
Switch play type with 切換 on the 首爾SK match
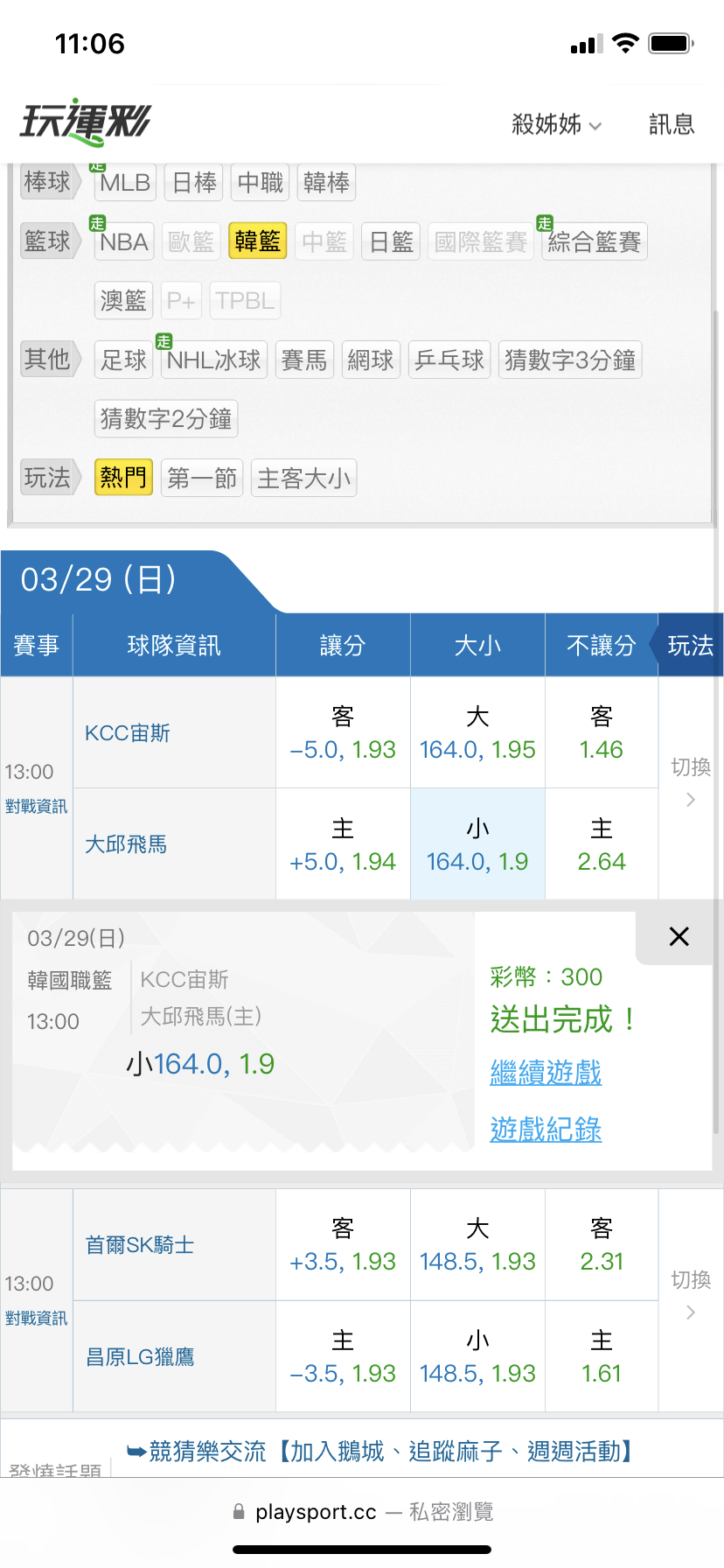[x=690, y=1295]
